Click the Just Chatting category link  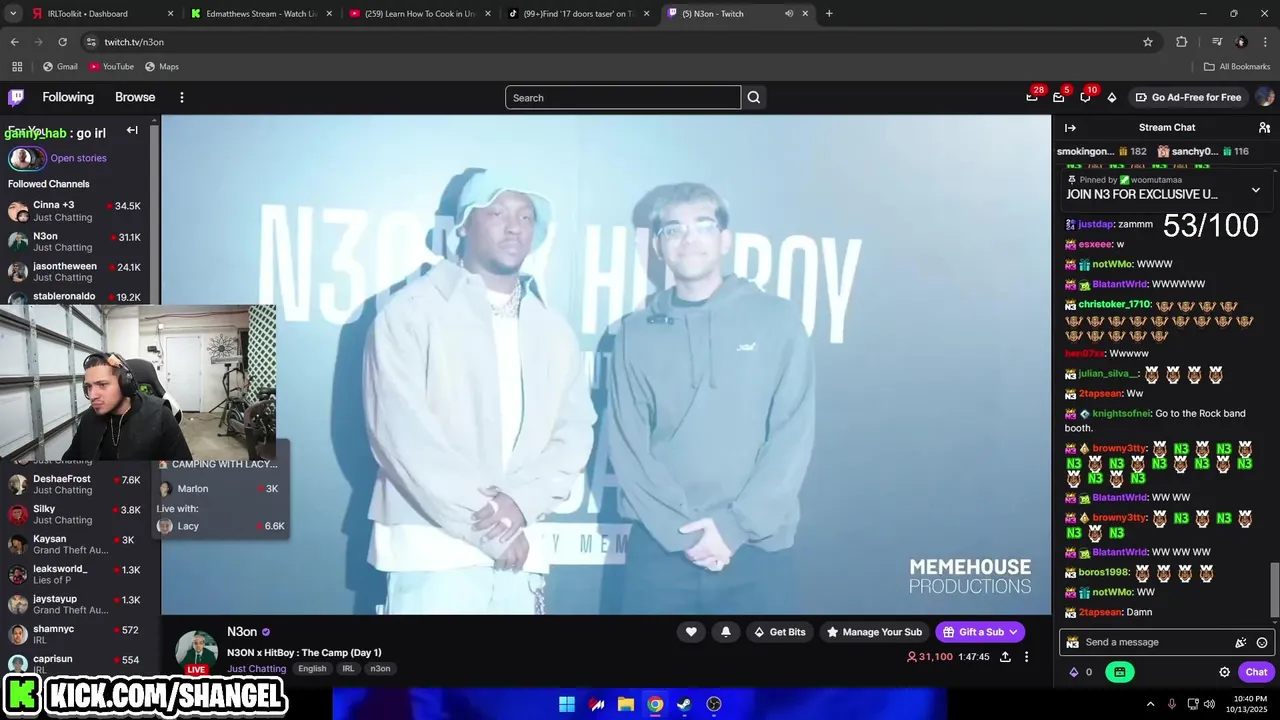256,668
